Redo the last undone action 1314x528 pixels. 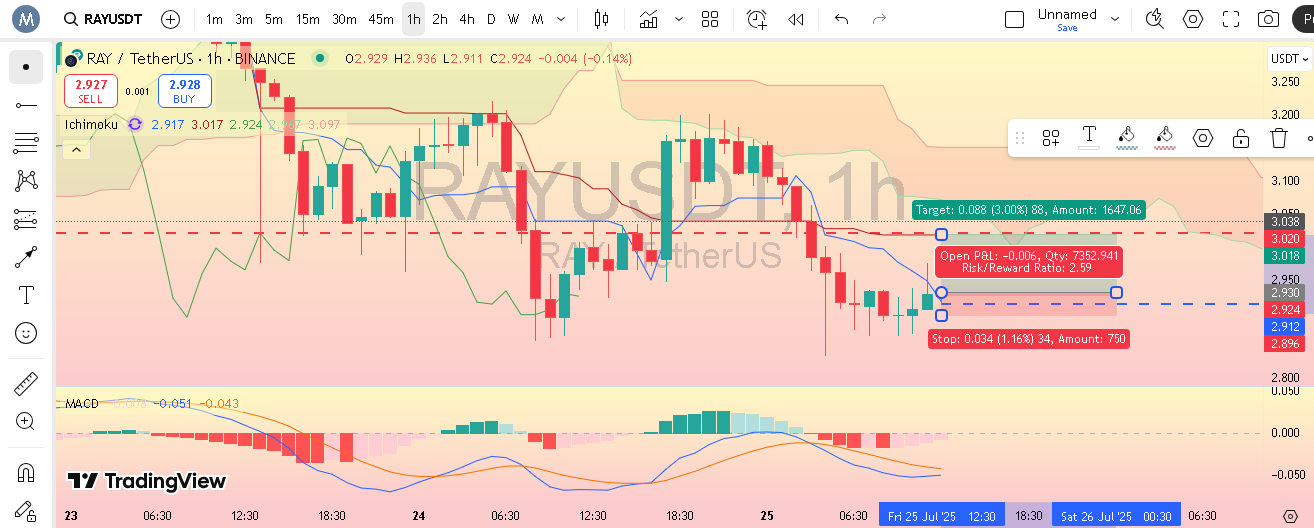pos(879,19)
